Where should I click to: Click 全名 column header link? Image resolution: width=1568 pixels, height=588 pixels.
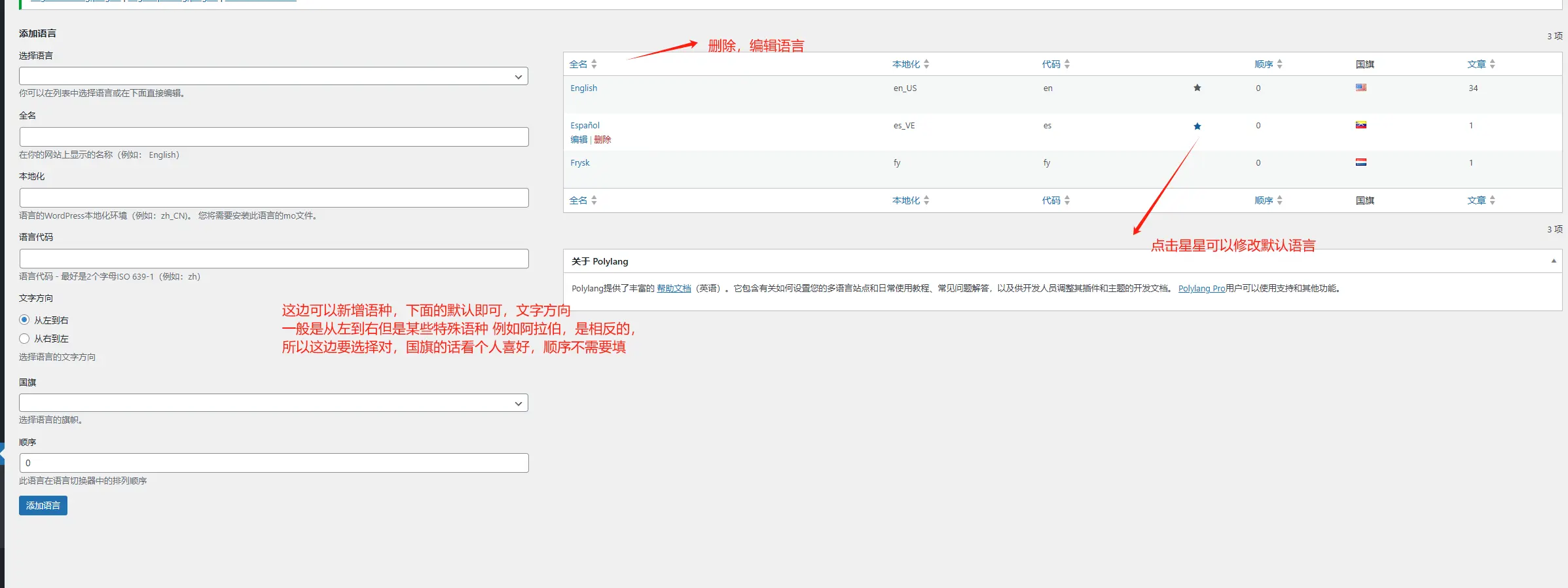tap(578, 64)
